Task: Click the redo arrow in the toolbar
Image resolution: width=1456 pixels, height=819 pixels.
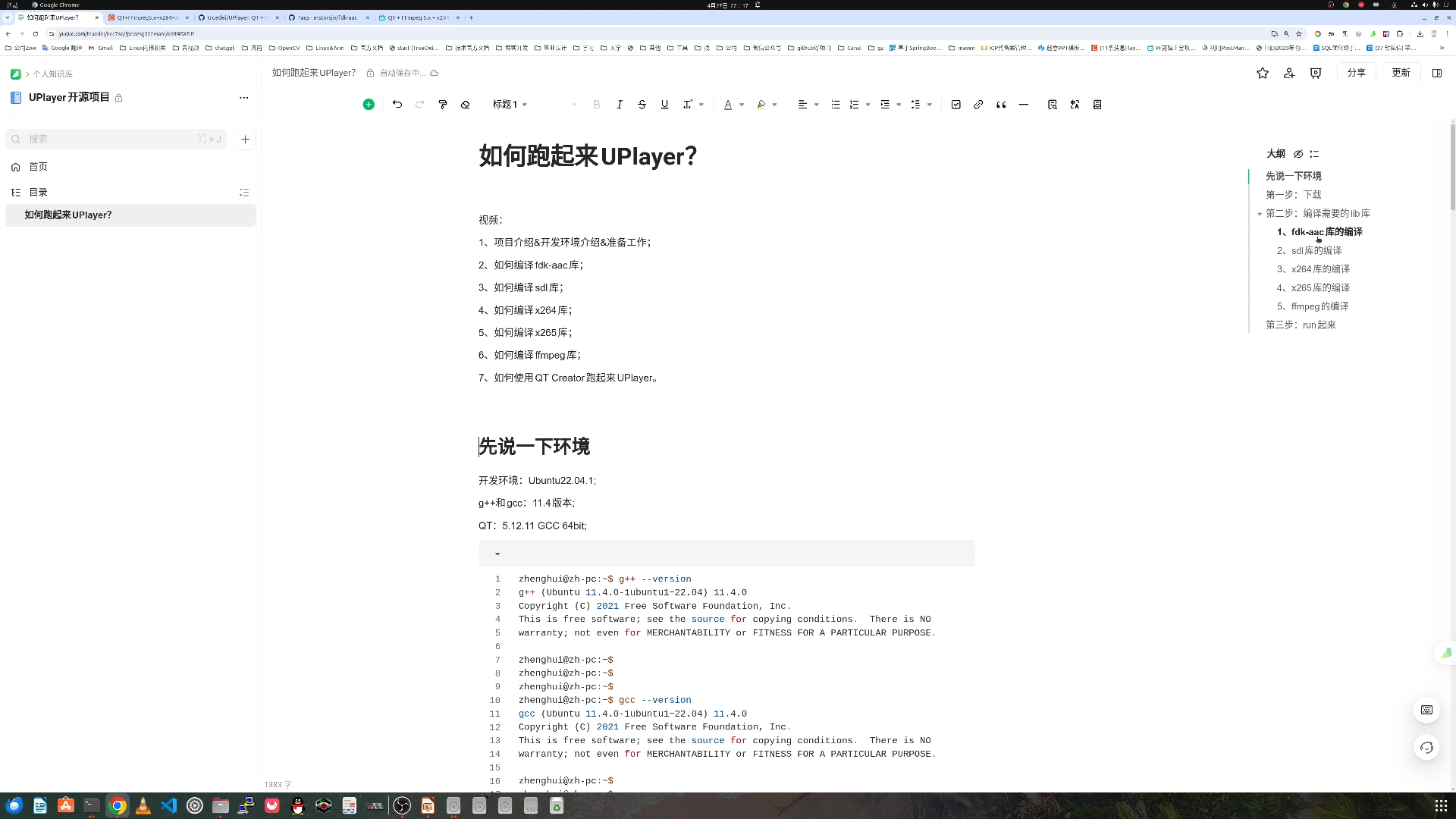Action: [x=420, y=105]
